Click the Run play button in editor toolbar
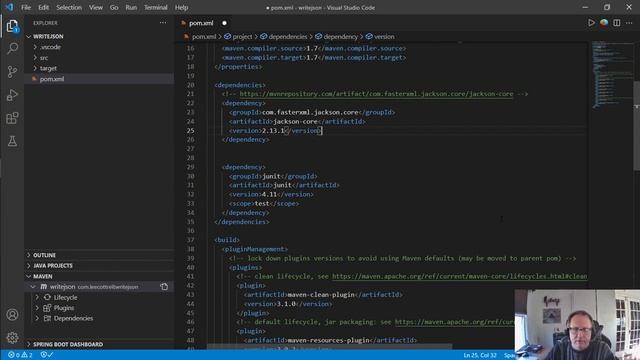This screenshot has height=360, width=640. (x=591, y=23)
